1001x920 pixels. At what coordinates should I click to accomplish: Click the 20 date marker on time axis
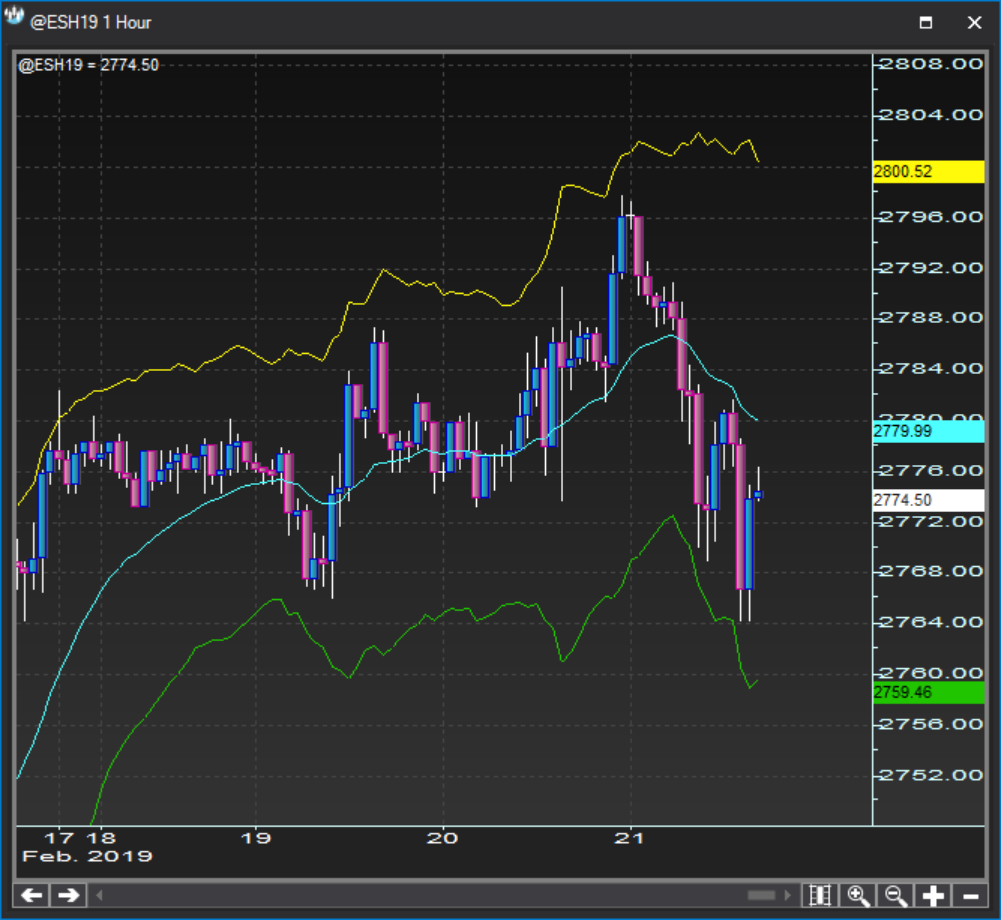tap(443, 838)
